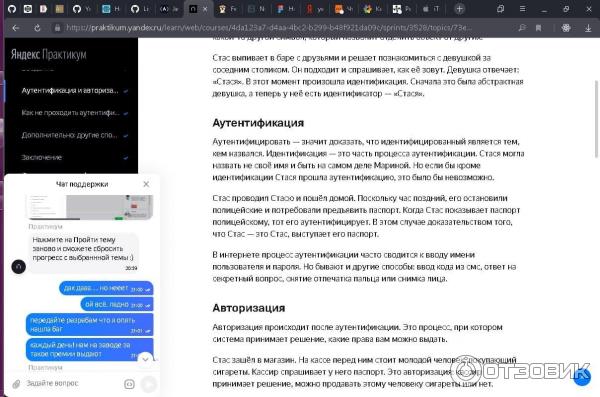Click the page vertical scrollbar thumb

[x=596, y=119]
